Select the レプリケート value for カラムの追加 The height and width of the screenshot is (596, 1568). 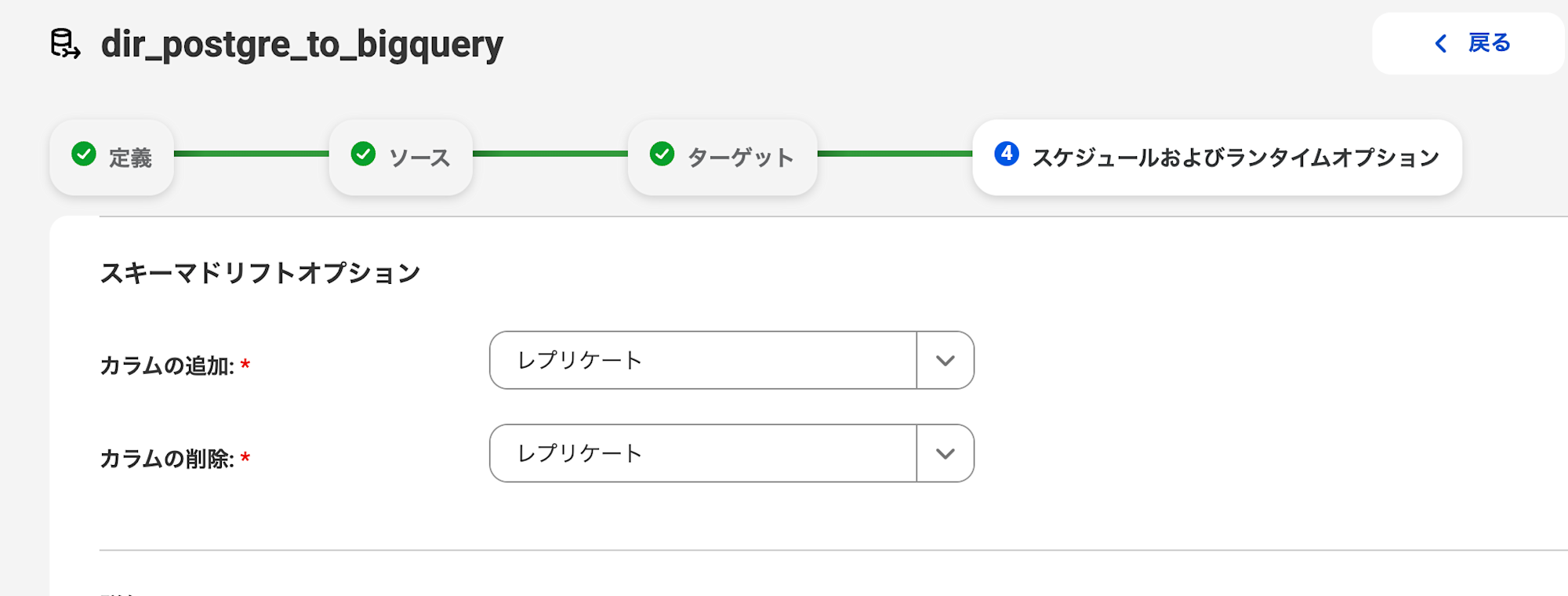click(x=580, y=361)
